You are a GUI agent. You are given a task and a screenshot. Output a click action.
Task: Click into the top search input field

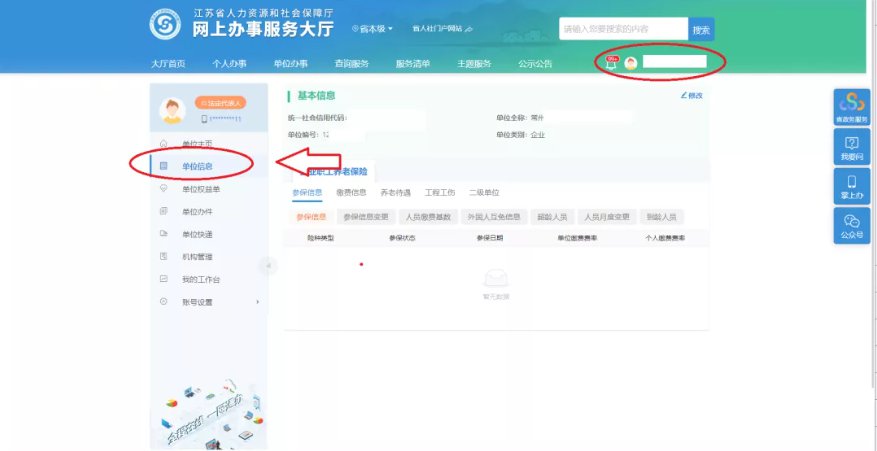[x=624, y=29]
